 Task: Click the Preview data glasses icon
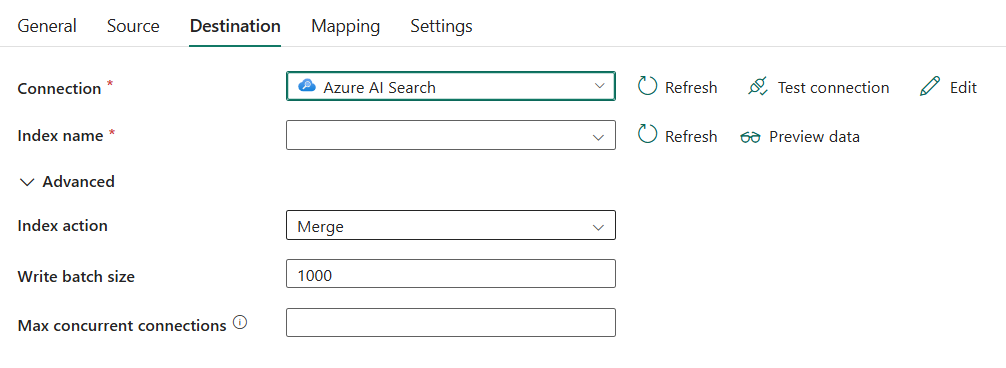(x=750, y=137)
